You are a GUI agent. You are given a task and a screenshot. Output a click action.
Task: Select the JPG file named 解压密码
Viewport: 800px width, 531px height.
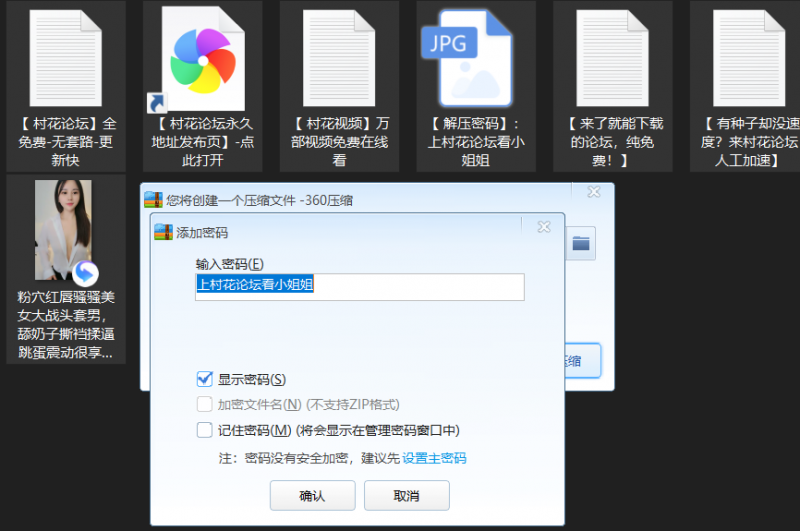tap(475, 58)
